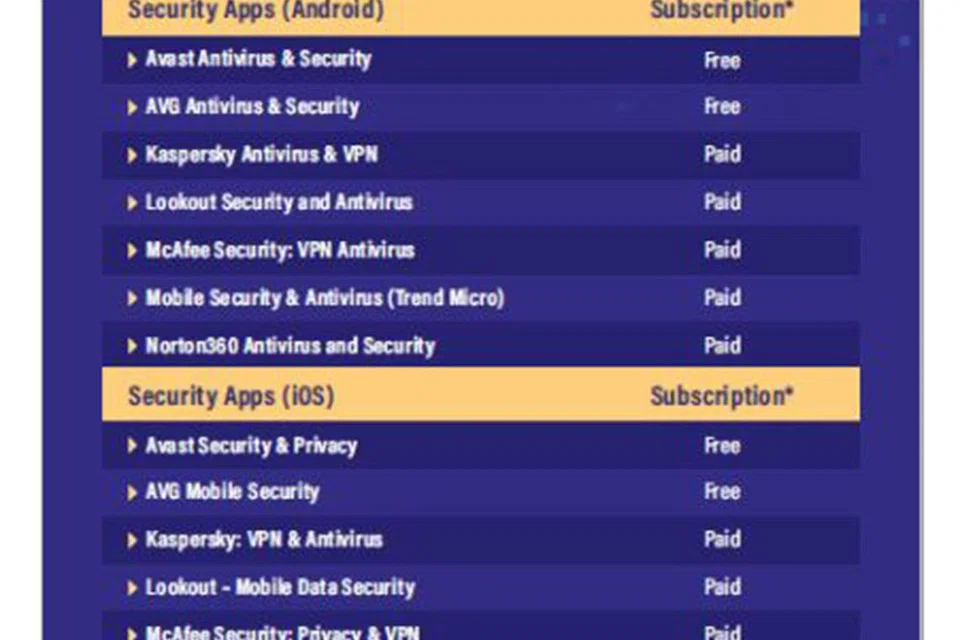
Task: Click Paid label for Lookout Security and Antivirus
Action: tap(722, 203)
